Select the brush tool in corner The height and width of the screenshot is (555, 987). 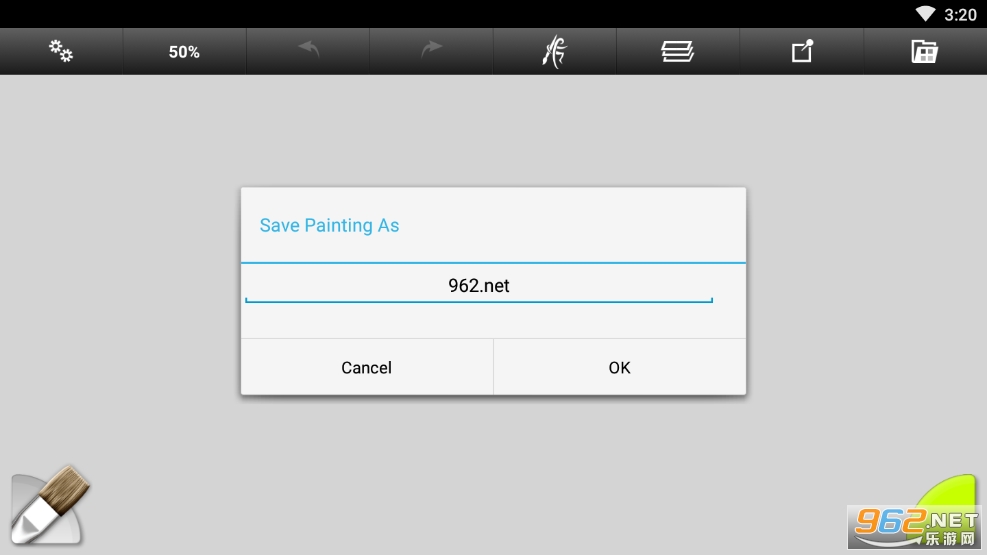coord(48,506)
